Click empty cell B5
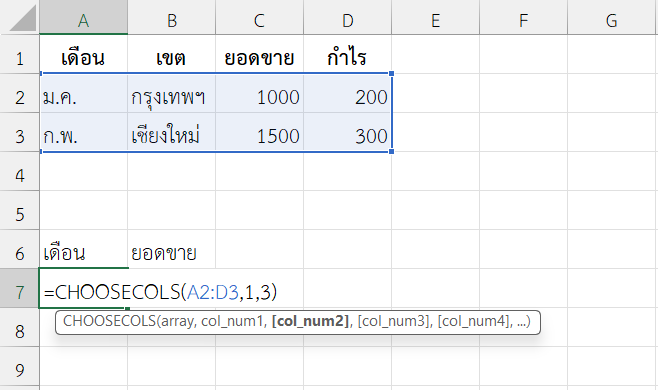Screen dimensions: 658x390 pyautogui.click(x=172, y=210)
